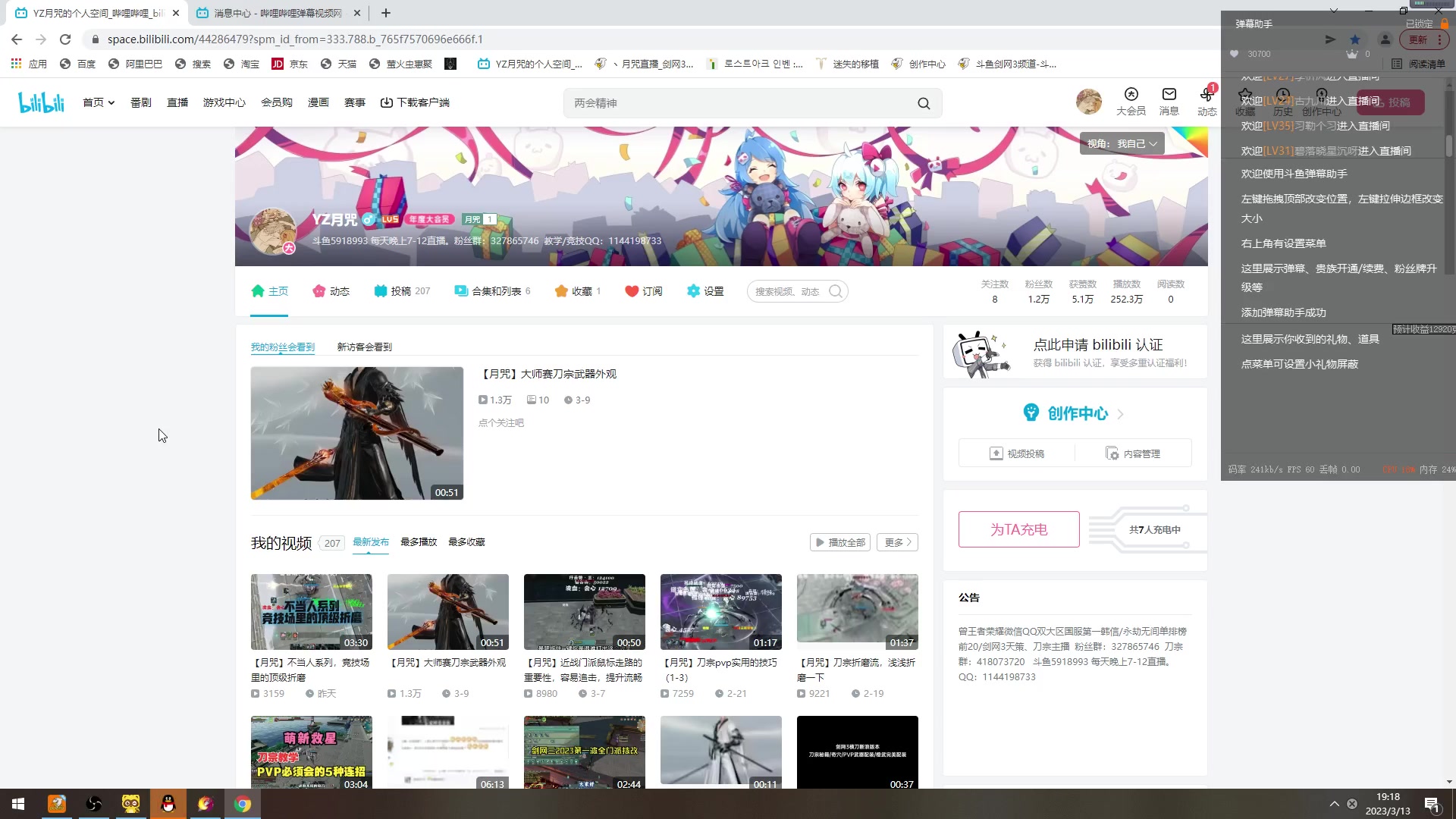1456x819 pixels.
Task: Open the 消息 messages icon
Action: pos(1169,102)
